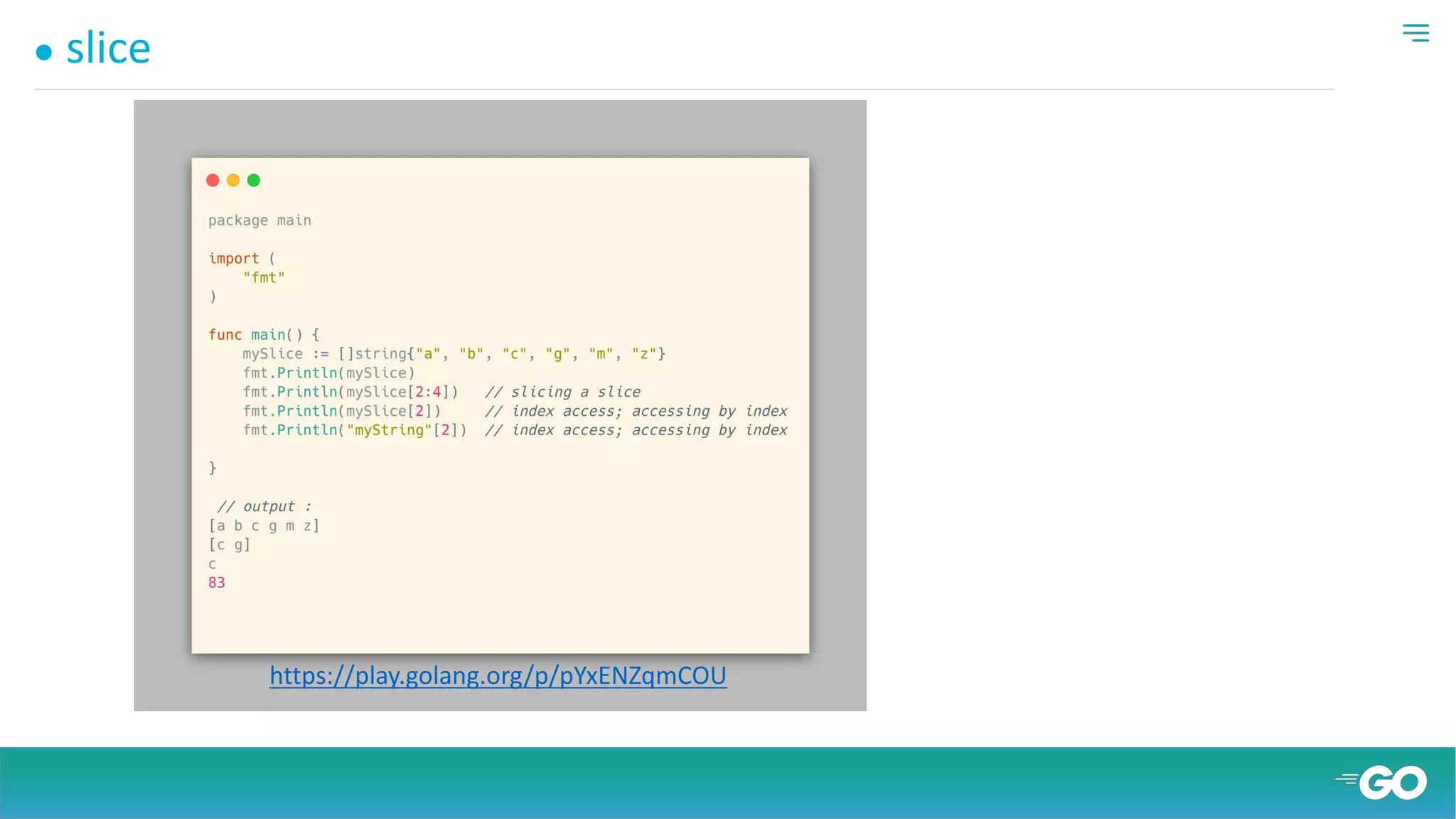This screenshot has height=819, width=1456.
Task: Click the "func main() {" line
Action: 264,335
